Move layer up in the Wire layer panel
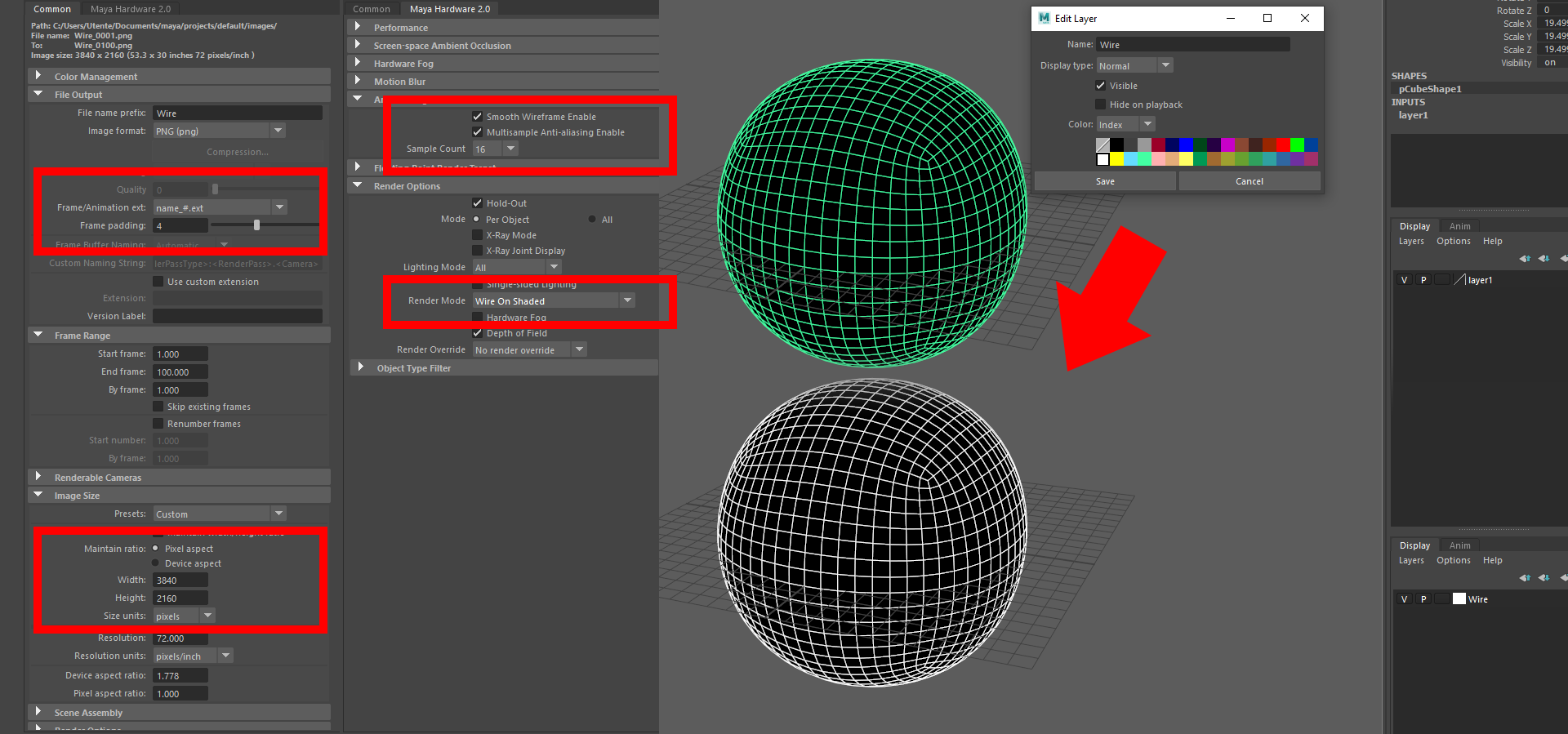The height and width of the screenshot is (734, 1568). coord(1525,577)
